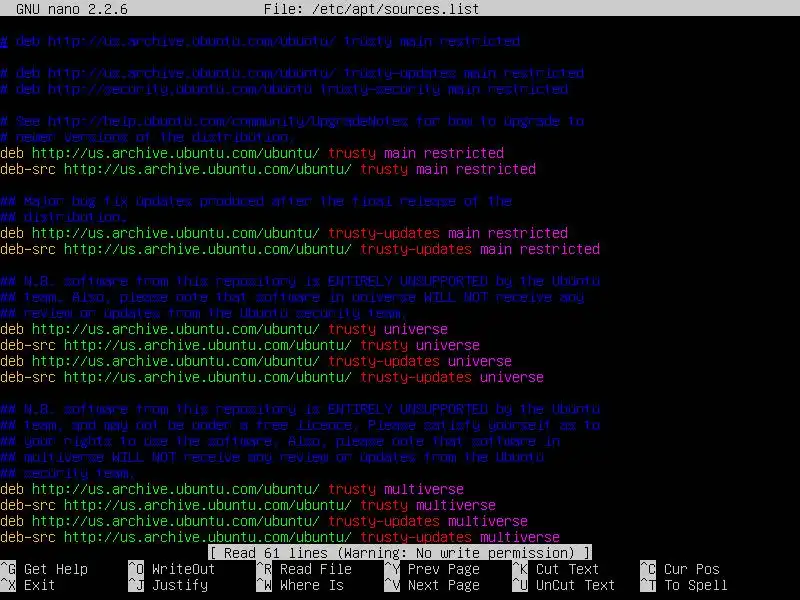The height and width of the screenshot is (600, 800).
Task: Place cursor on the 'deb ... trusty multiverse' line
Action: coord(232,489)
